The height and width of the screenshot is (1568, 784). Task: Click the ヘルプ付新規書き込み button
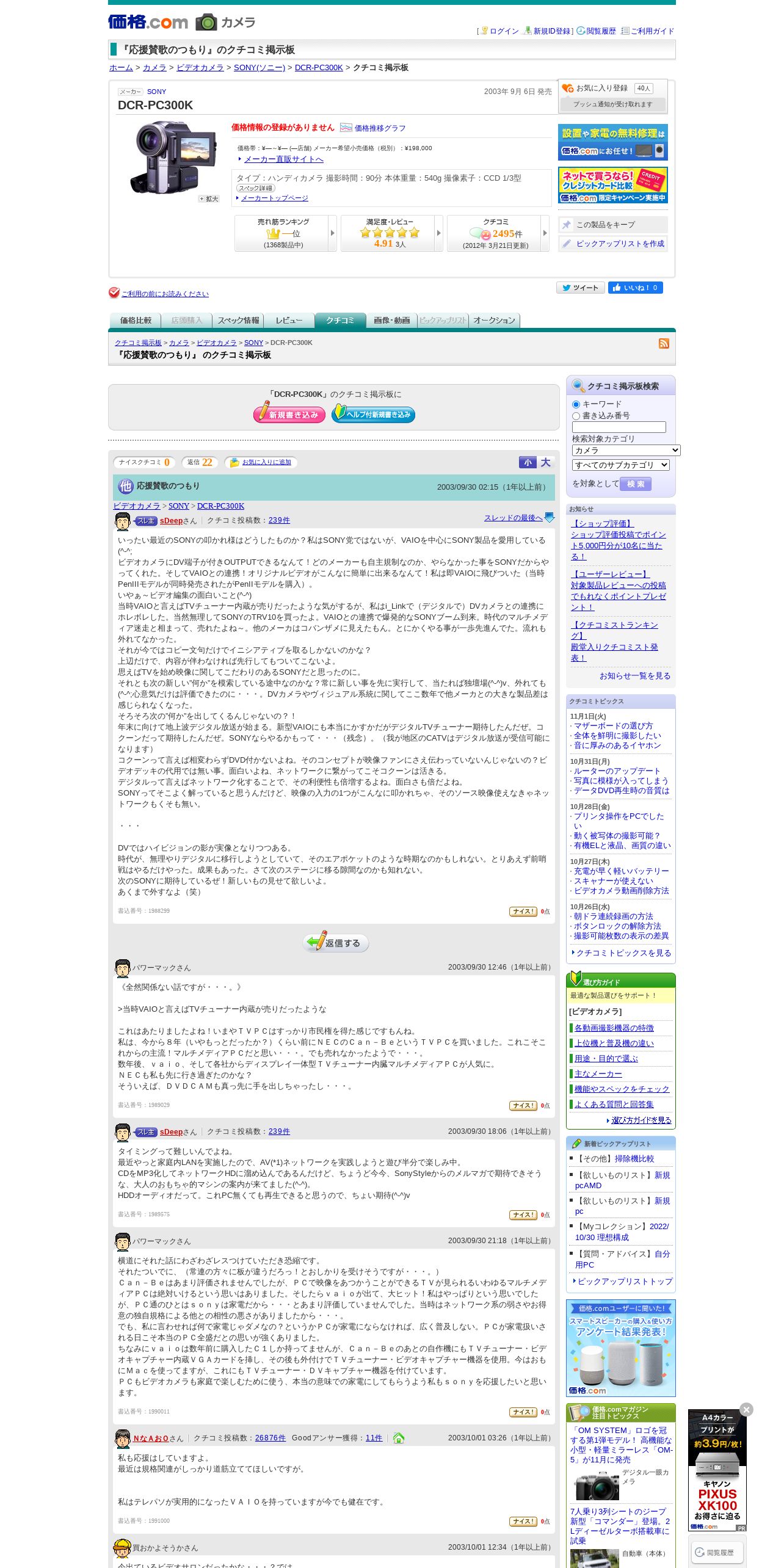point(373,413)
